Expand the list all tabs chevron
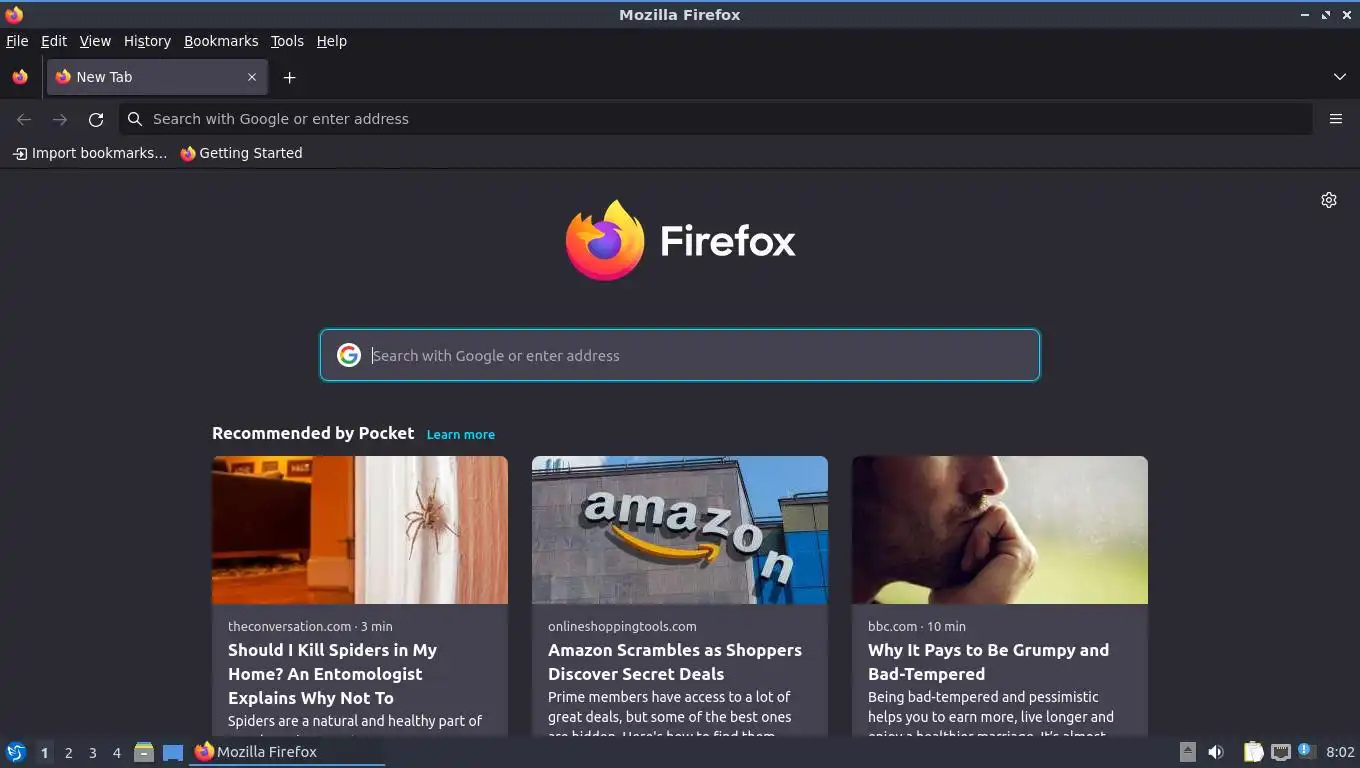The height and width of the screenshot is (768, 1360). 1340,77
